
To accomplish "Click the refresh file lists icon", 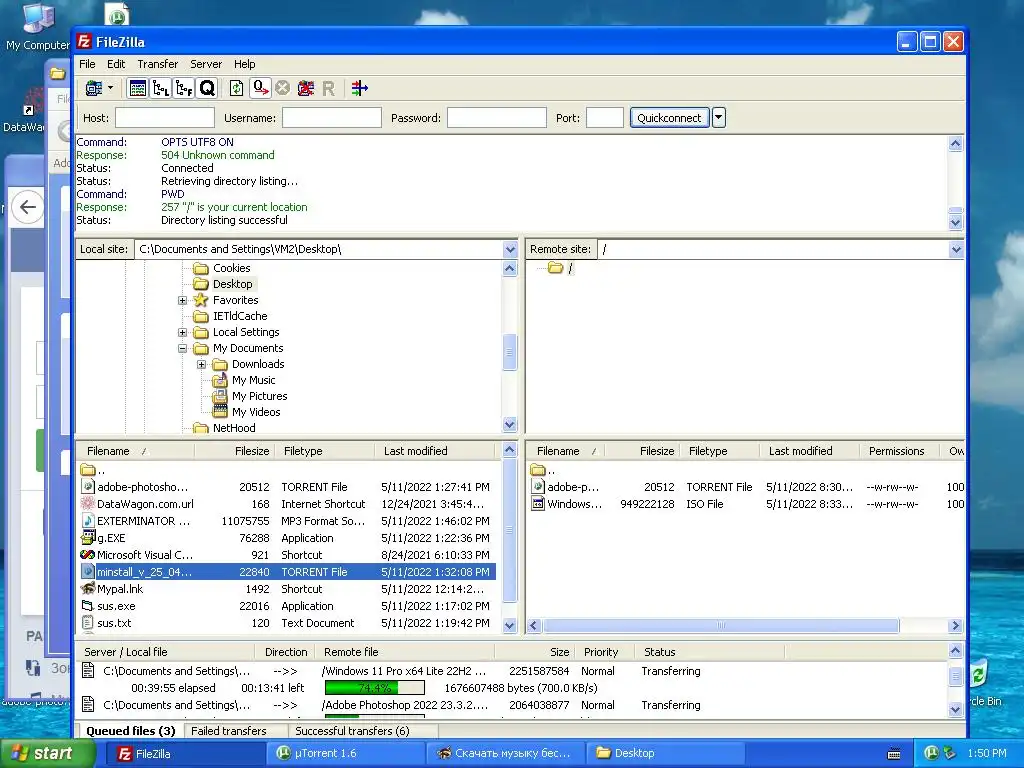I will point(236,88).
